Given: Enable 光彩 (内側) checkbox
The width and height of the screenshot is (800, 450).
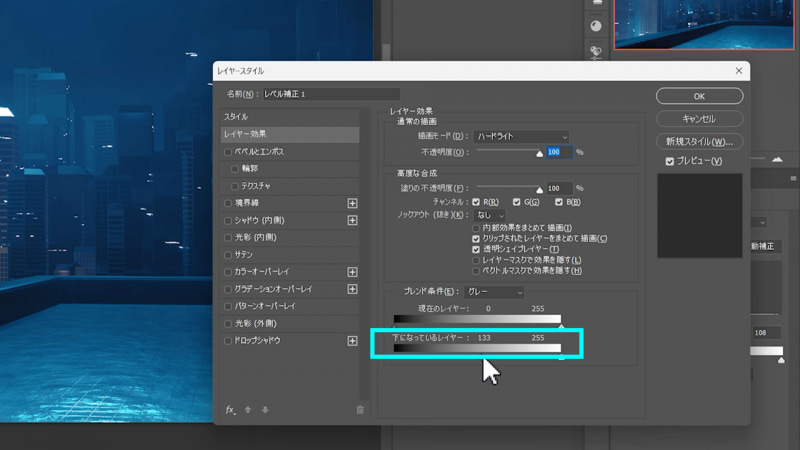Looking at the screenshot, I should [228, 238].
